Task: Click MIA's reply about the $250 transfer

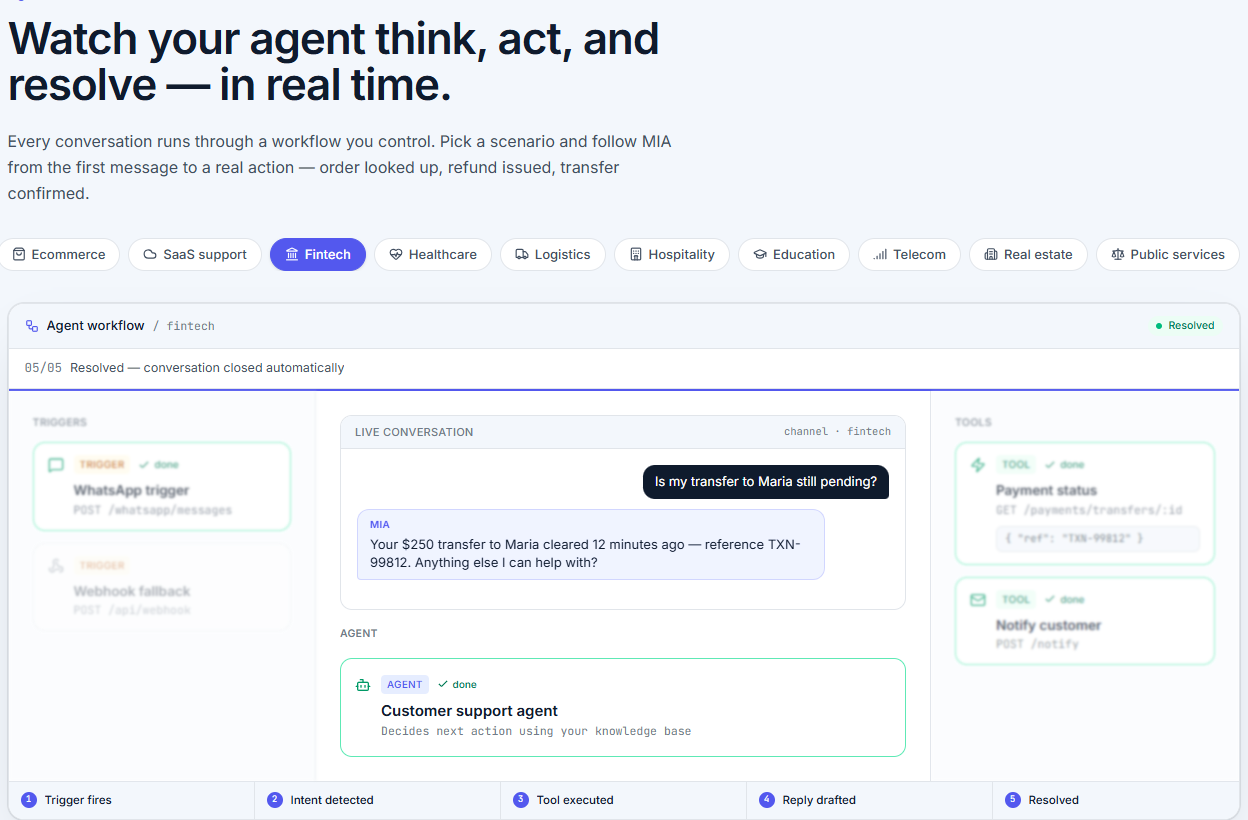Action: [x=591, y=545]
